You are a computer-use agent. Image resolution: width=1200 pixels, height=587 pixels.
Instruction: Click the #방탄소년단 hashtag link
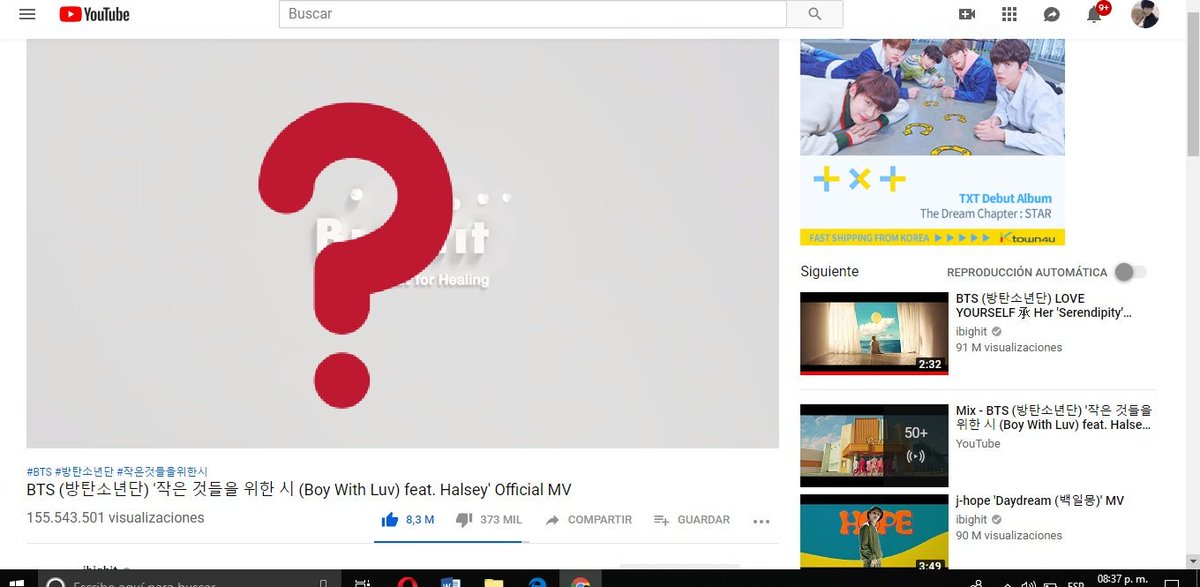tap(84, 471)
